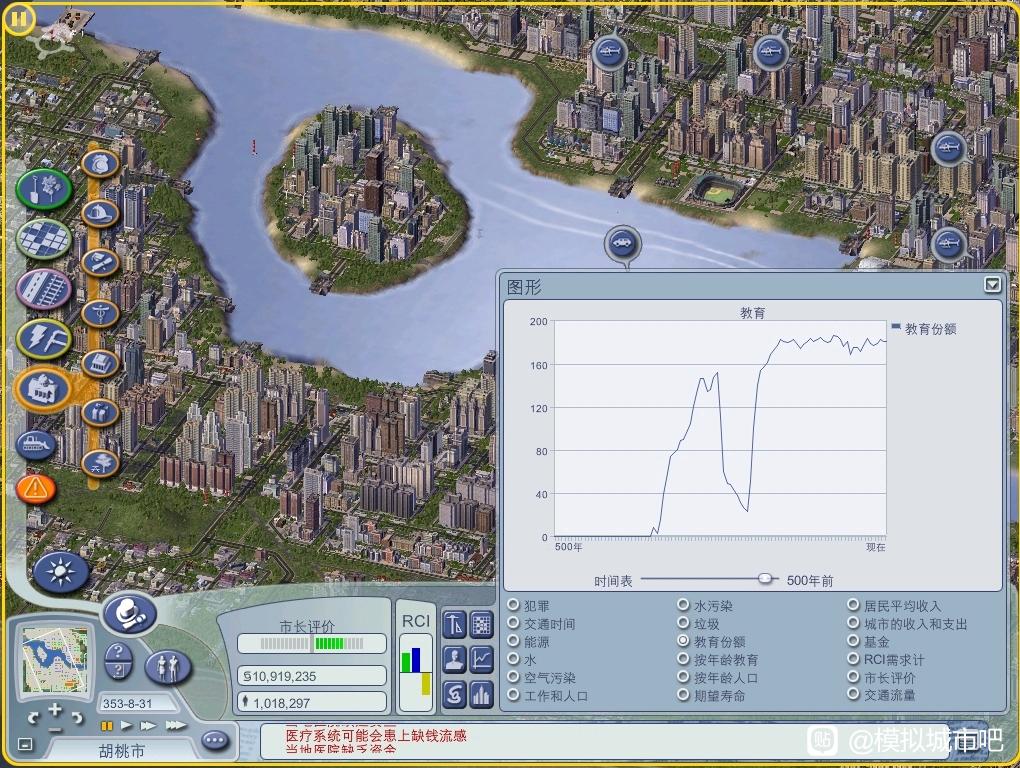Select the health caduceus building option

click(100, 311)
